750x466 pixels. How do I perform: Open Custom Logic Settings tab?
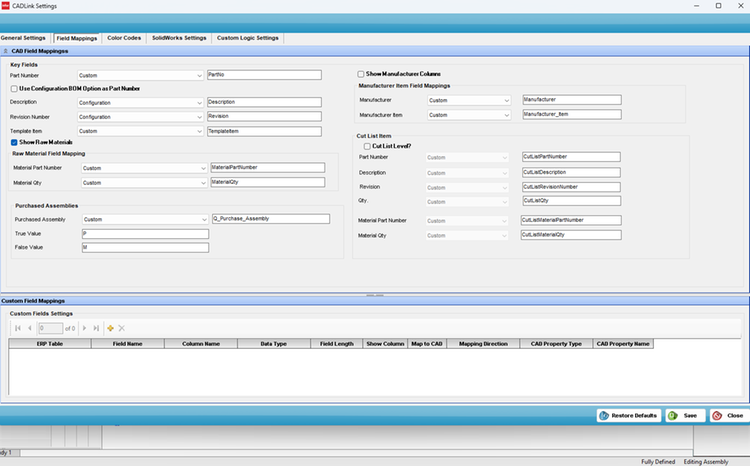click(x=248, y=38)
